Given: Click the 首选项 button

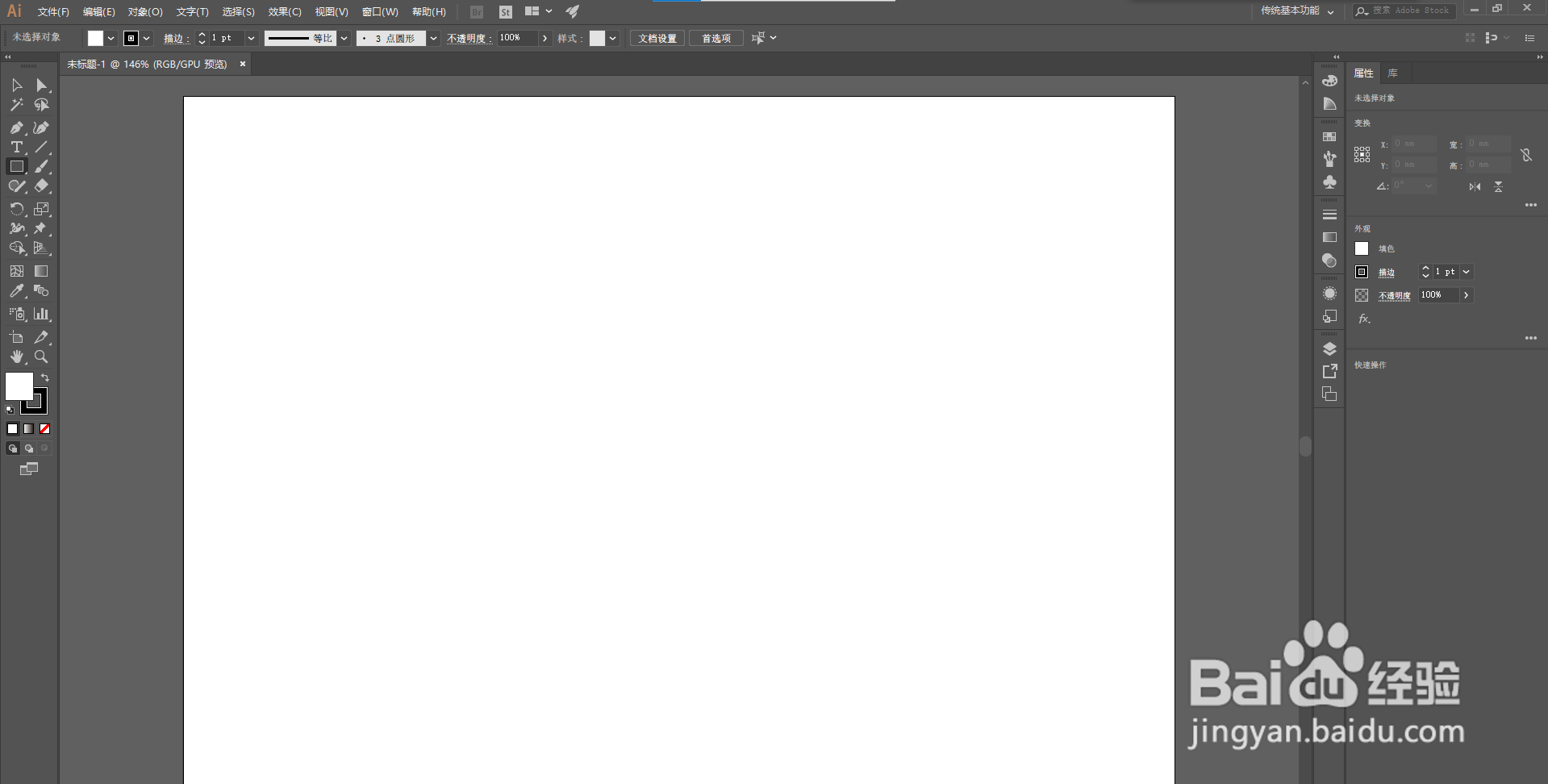Looking at the screenshot, I should coord(716,38).
